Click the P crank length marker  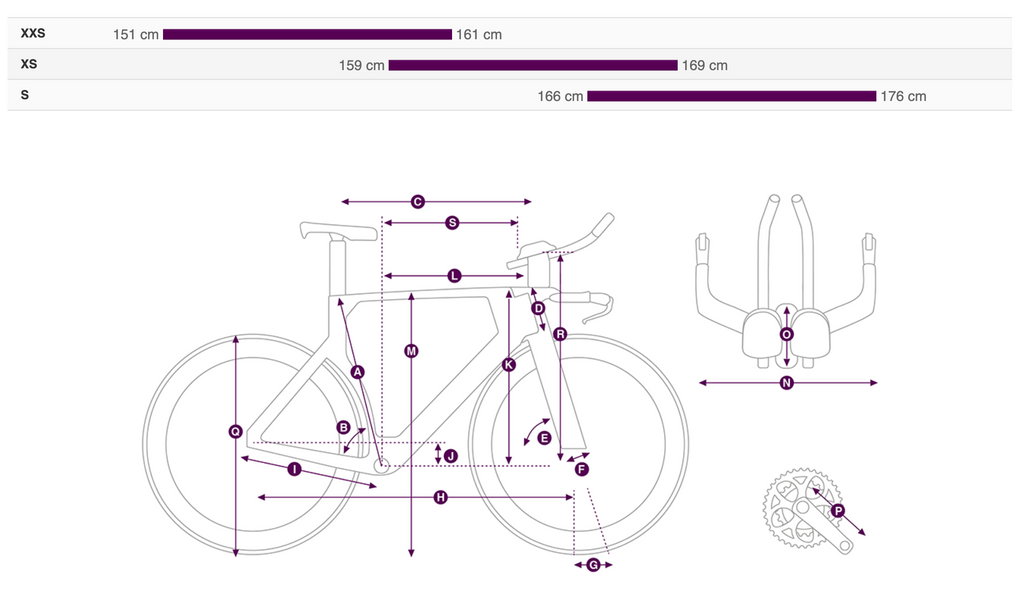pos(837,510)
